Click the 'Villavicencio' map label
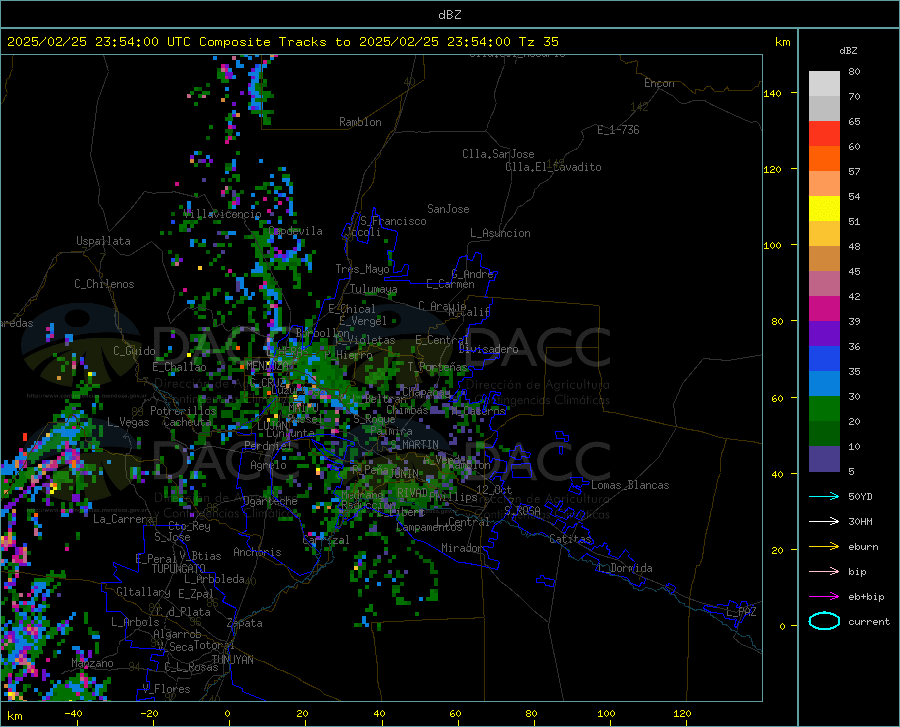Viewport: 900px width, 727px height. [223, 214]
